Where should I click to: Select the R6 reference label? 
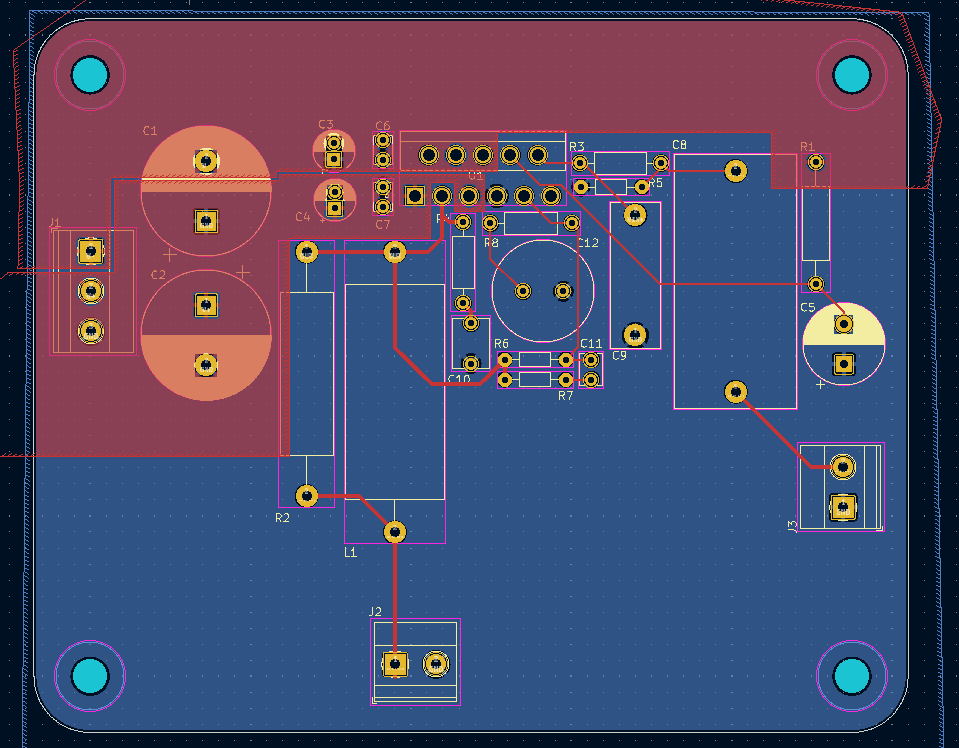point(501,344)
